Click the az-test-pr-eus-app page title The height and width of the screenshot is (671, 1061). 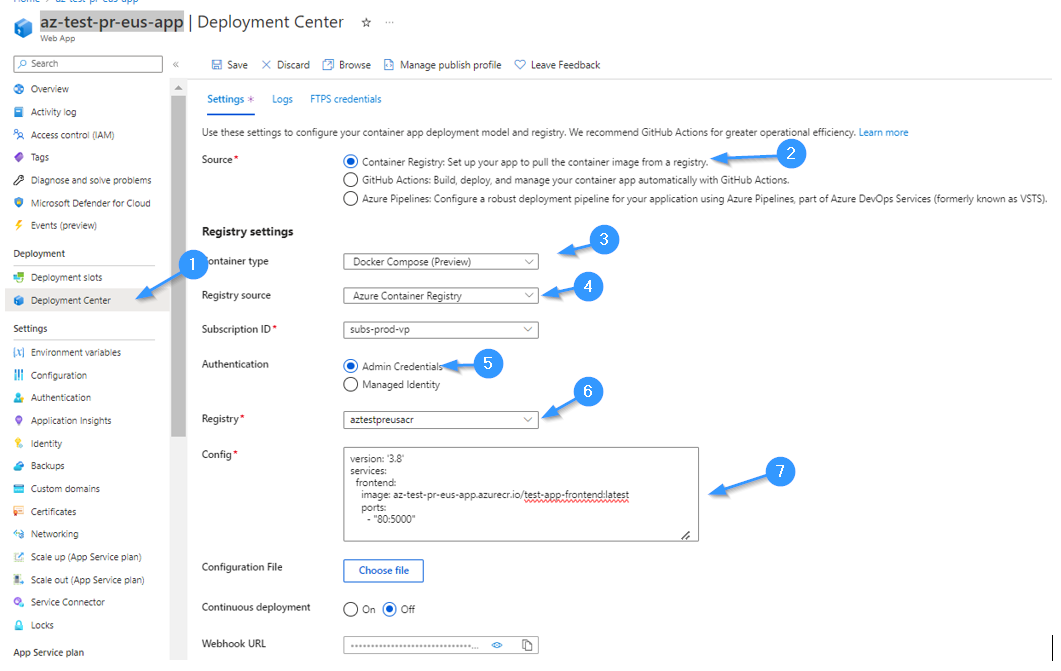pyautogui.click(x=112, y=22)
